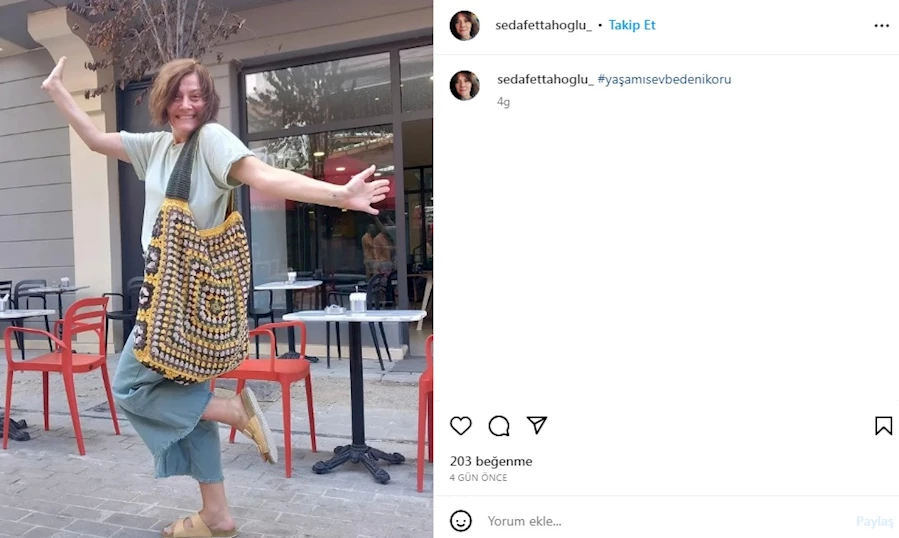
Task: Submit the comment with Paylaş
Action: tap(874, 521)
